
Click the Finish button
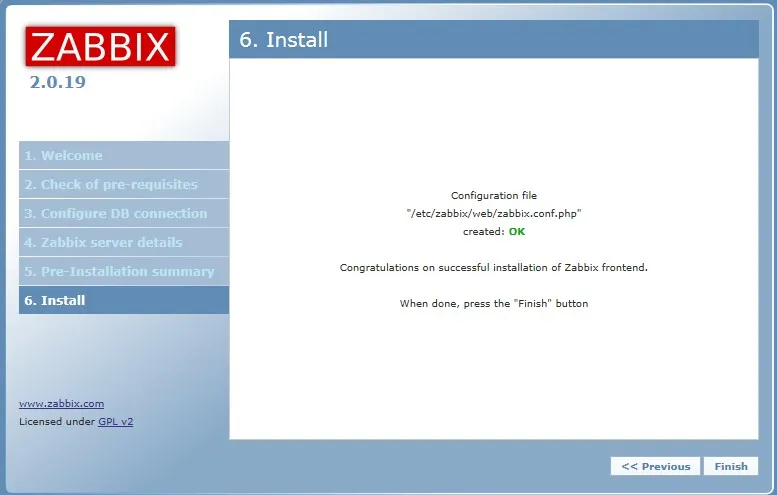(x=730, y=466)
